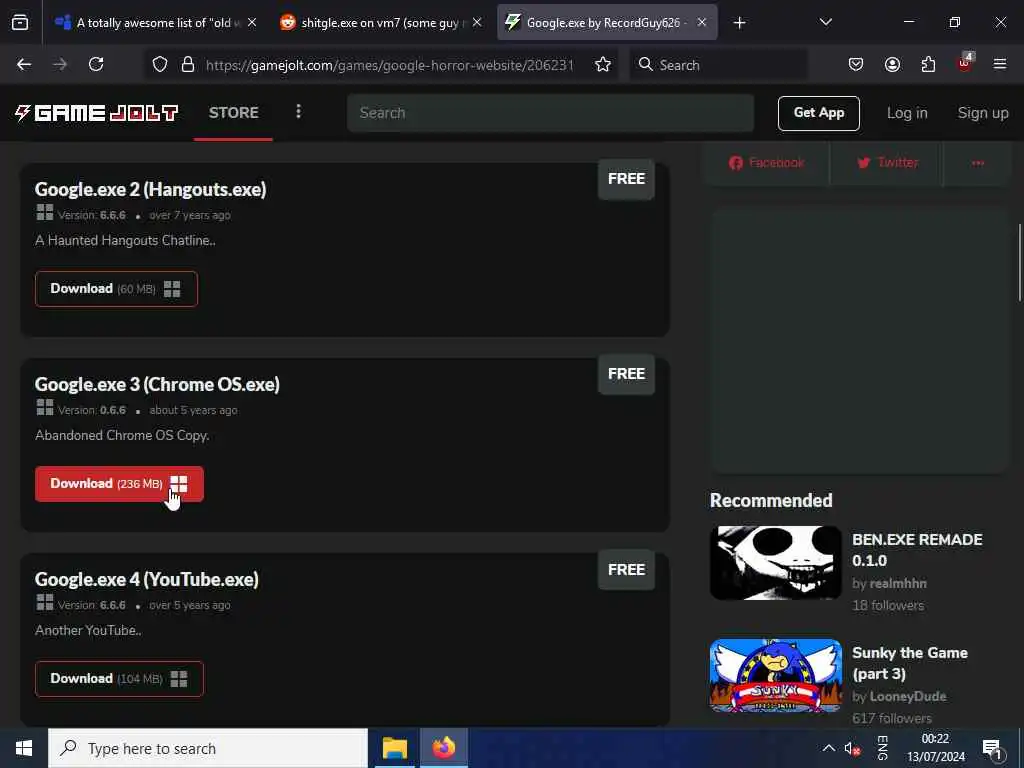This screenshot has width=1024, height=768.
Task: View site security padlock info
Action: pos(188,64)
